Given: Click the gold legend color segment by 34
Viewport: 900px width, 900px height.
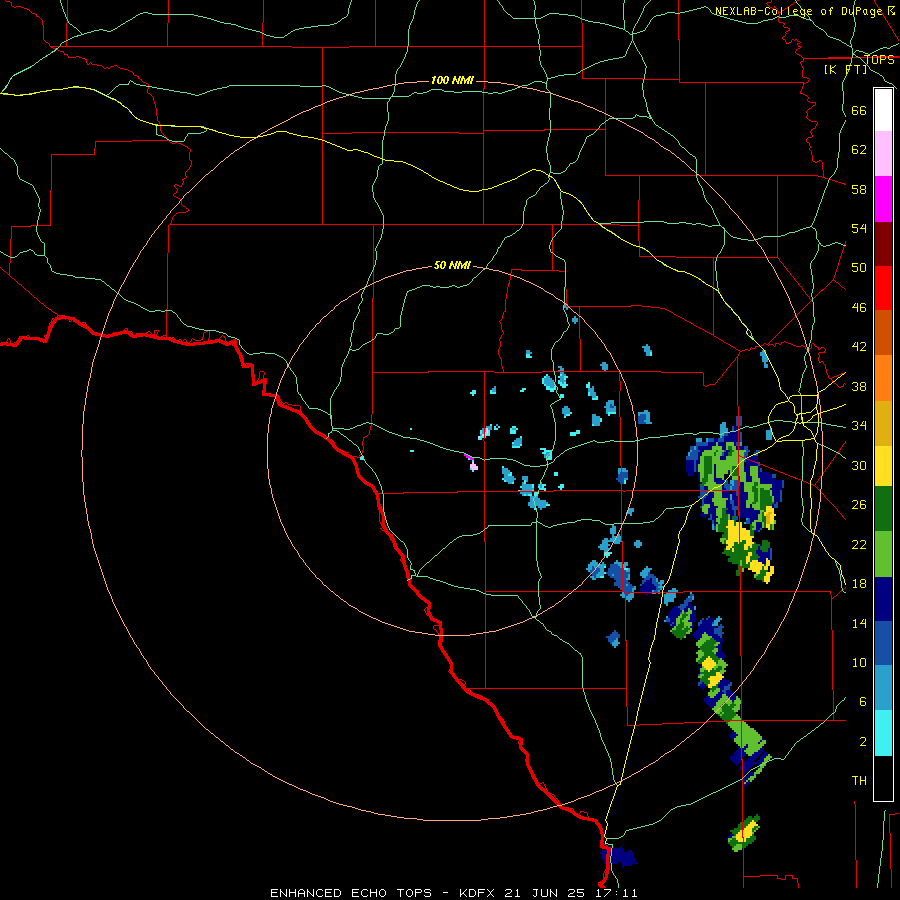Looking at the screenshot, I should [883, 422].
